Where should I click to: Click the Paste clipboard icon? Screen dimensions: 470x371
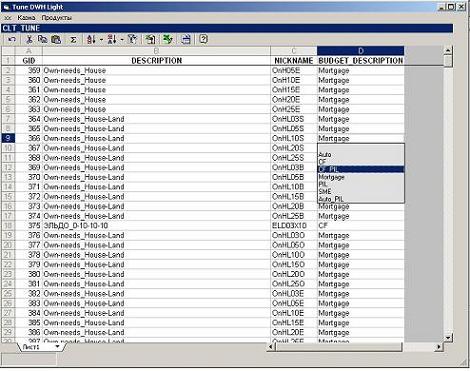point(56,40)
